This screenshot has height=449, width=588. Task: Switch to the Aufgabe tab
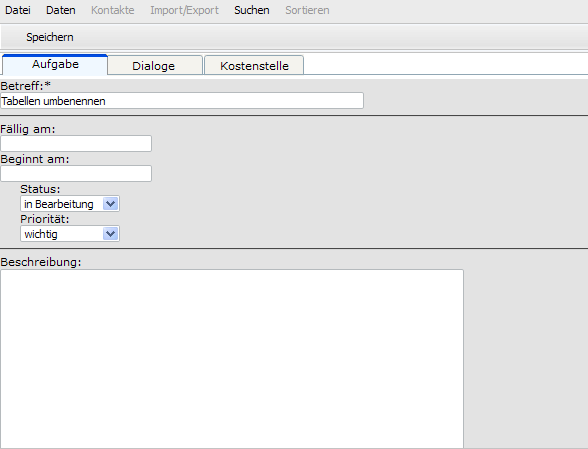(x=55, y=65)
